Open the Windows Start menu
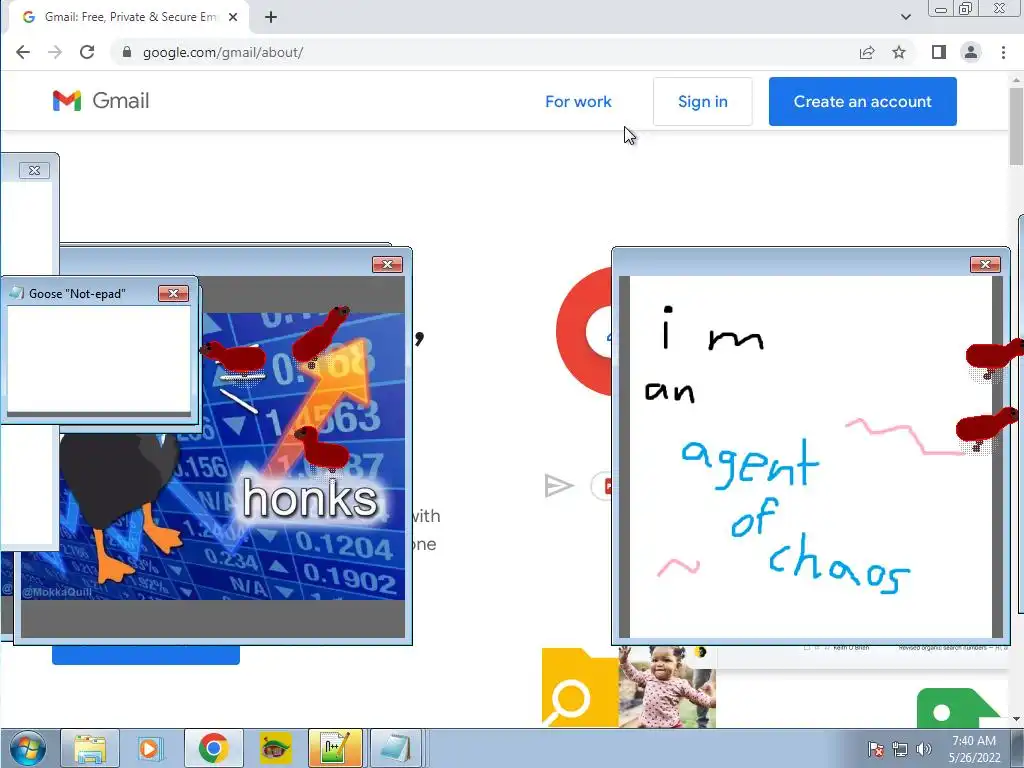Viewport: 1024px width, 768px height. [27, 748]
